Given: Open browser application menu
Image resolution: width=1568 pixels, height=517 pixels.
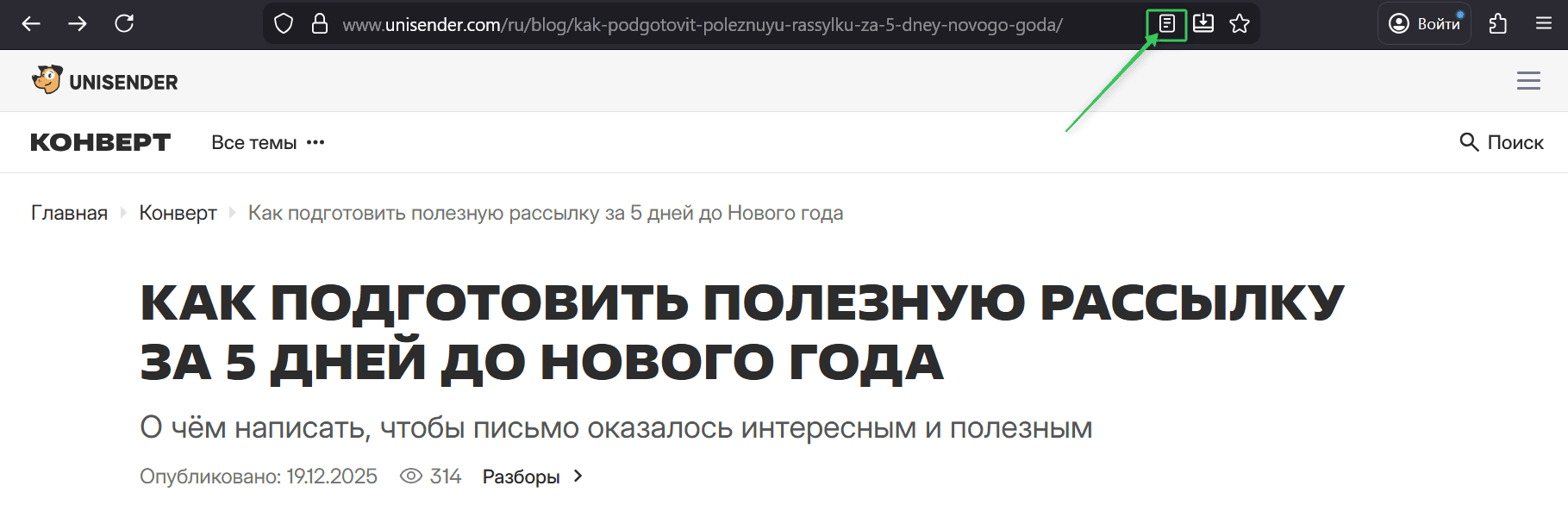Looking at the screenshot, I should [x=1544, y=24].
